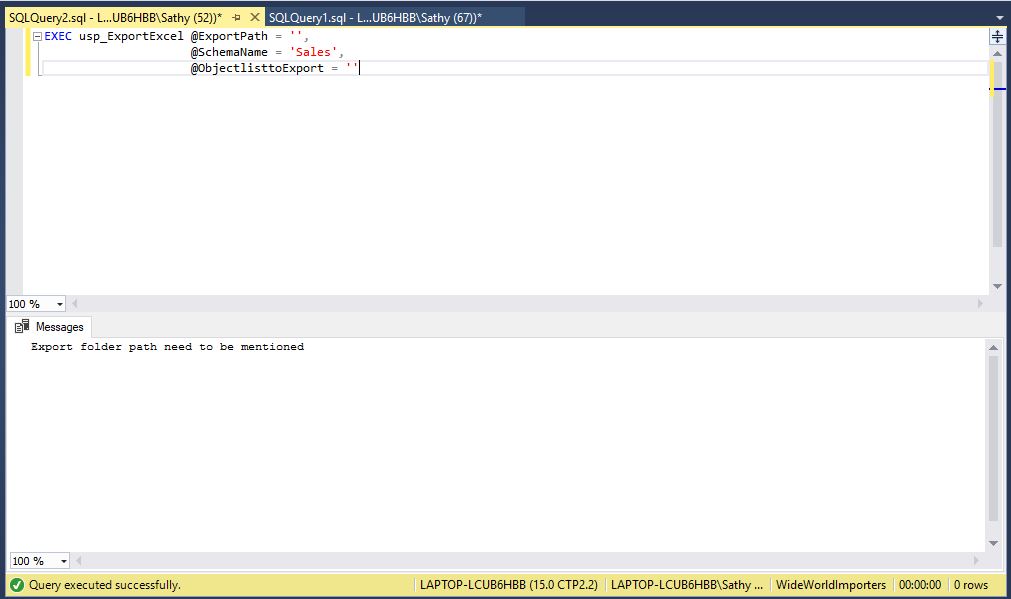Click the EXEC keyword in editor
This screenshot has height=599, width=1011.
[58, 36]
